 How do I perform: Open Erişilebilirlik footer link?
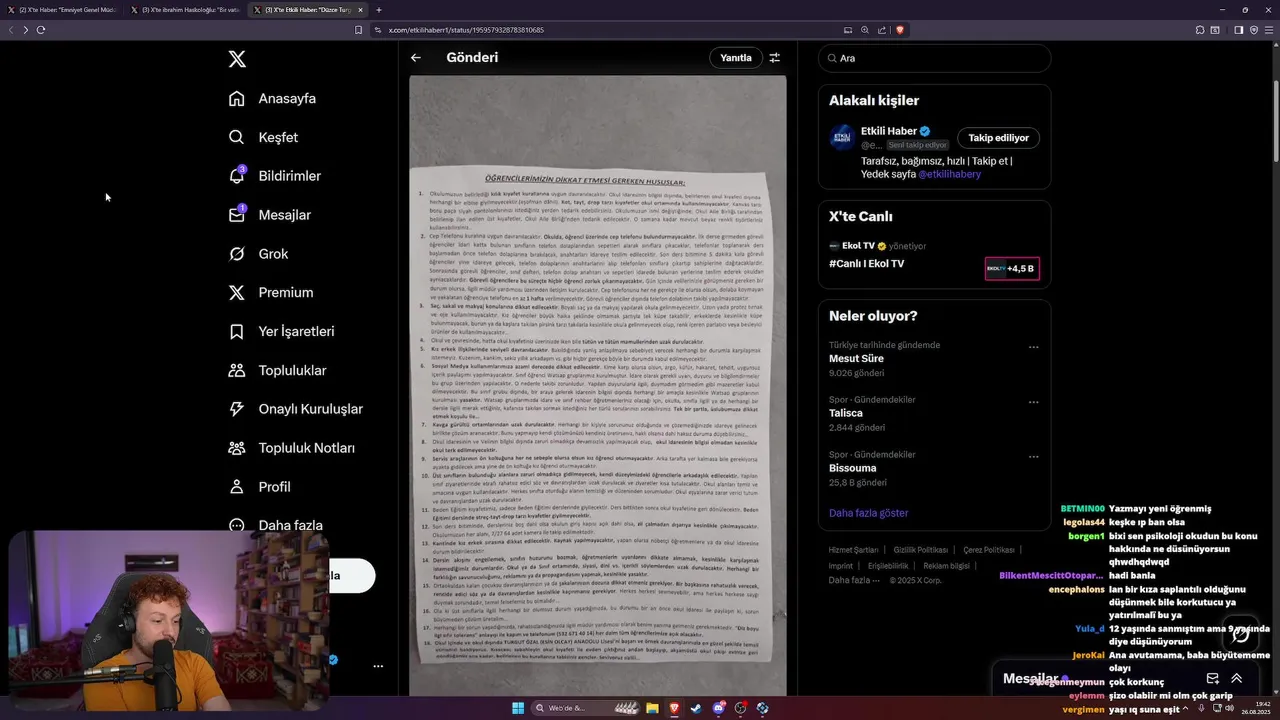point(888,566)
